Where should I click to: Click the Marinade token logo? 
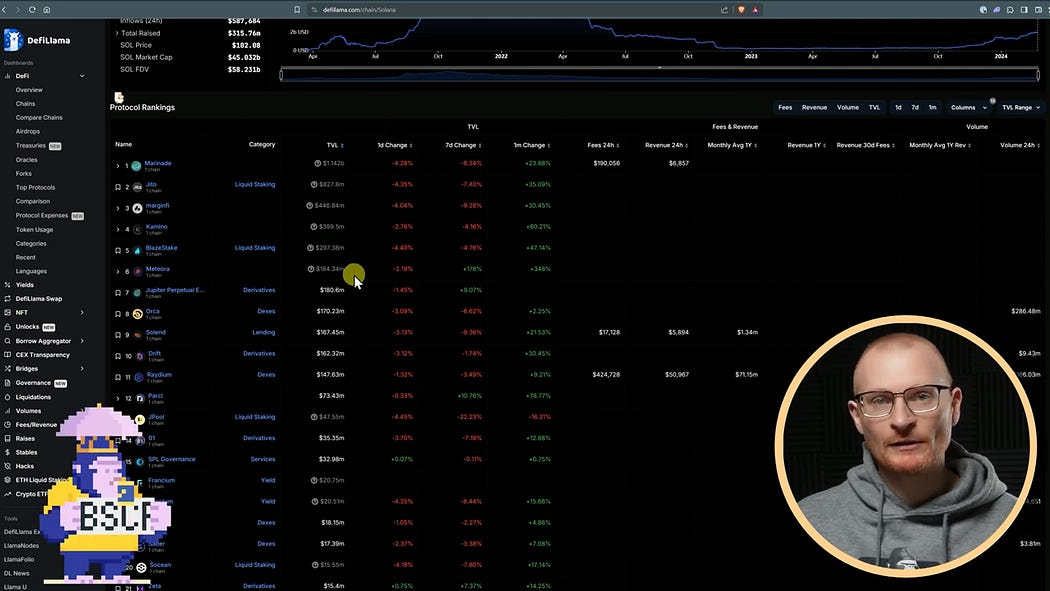pyautogui.click(x=136, y=166)
